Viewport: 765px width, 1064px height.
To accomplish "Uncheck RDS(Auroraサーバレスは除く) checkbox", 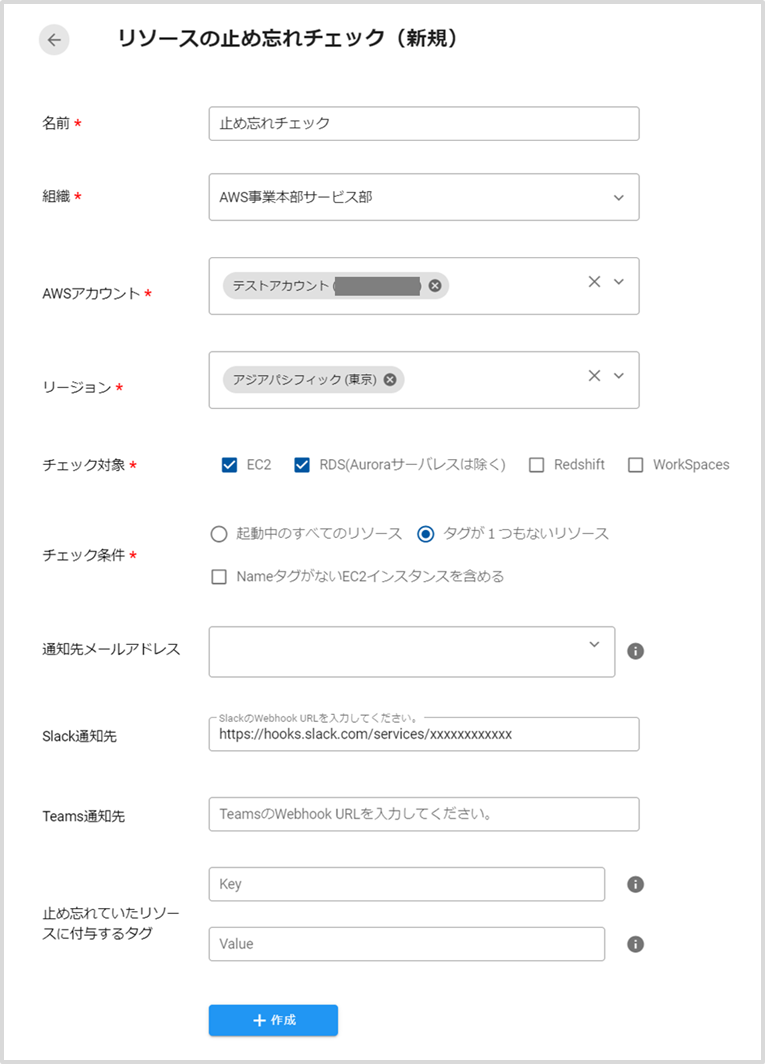I will point(302,465).
